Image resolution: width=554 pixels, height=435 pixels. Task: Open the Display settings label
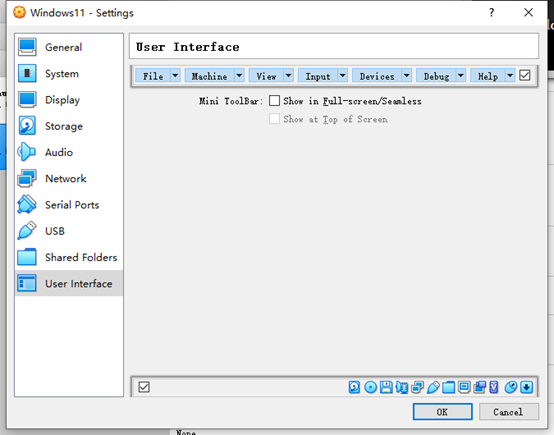[63, 100]
